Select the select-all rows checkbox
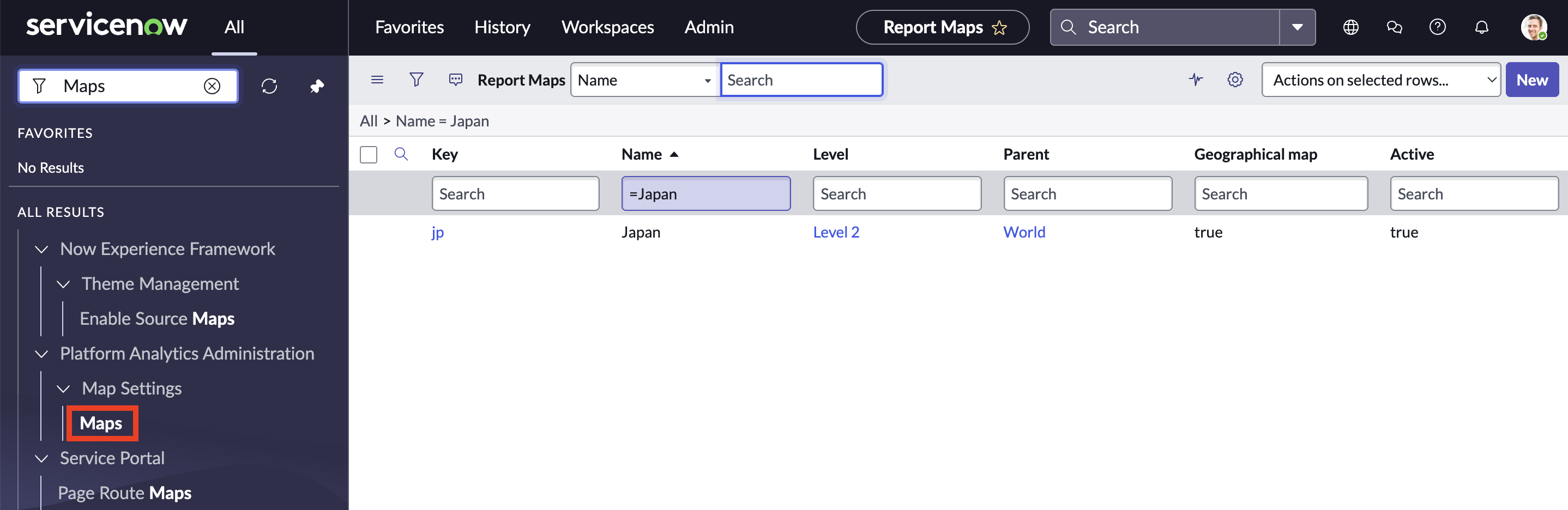 [368, 154]
